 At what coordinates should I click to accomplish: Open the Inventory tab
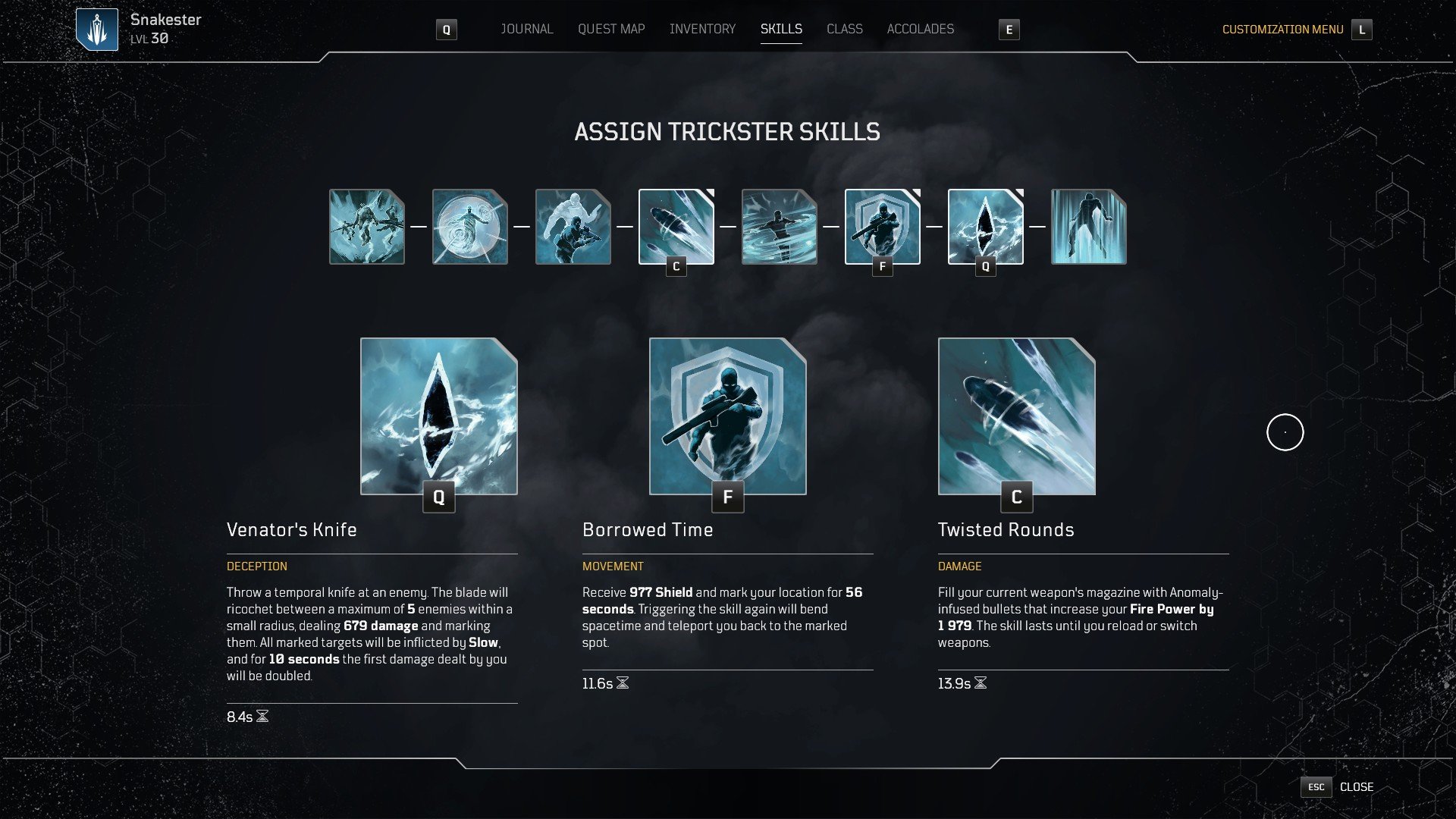[x=702, y=29]
